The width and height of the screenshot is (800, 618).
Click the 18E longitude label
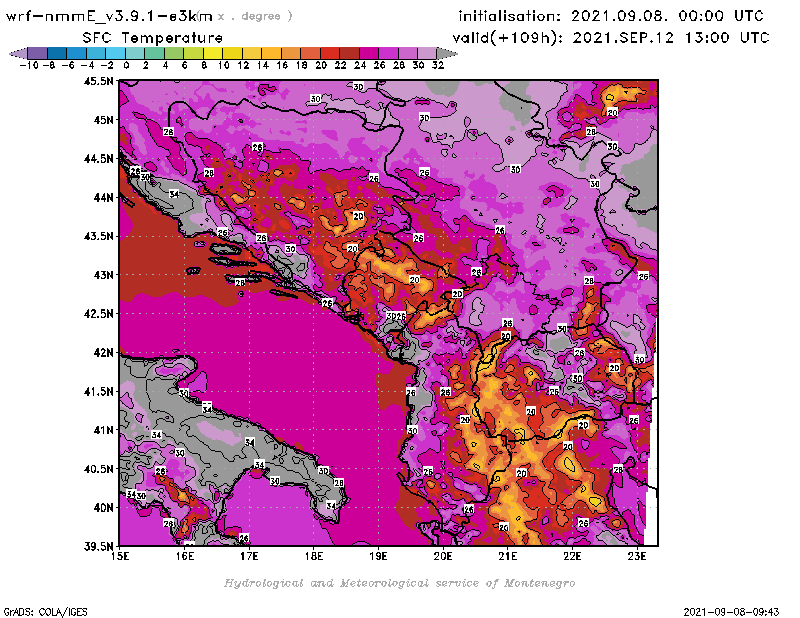point(314,556)
